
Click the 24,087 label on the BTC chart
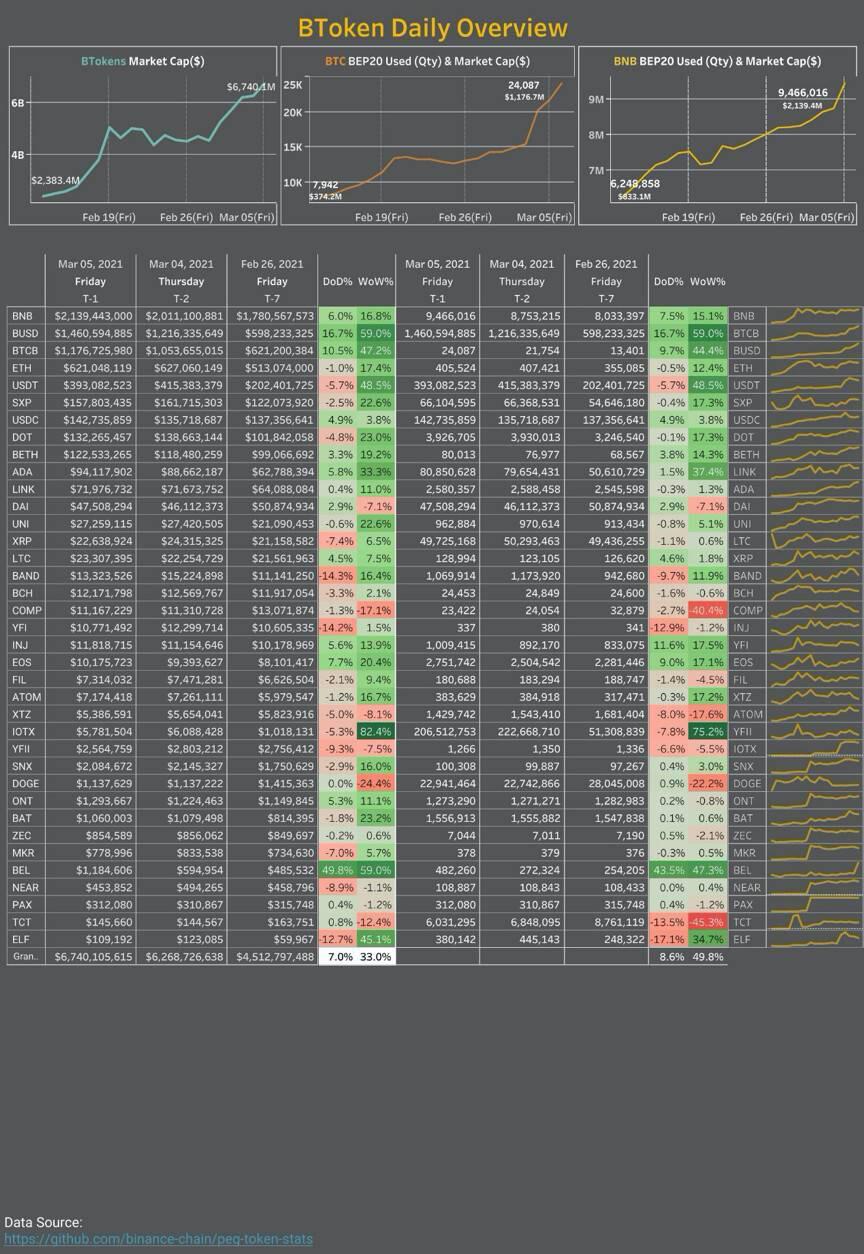pyautogui.click(x=524, y=85)
